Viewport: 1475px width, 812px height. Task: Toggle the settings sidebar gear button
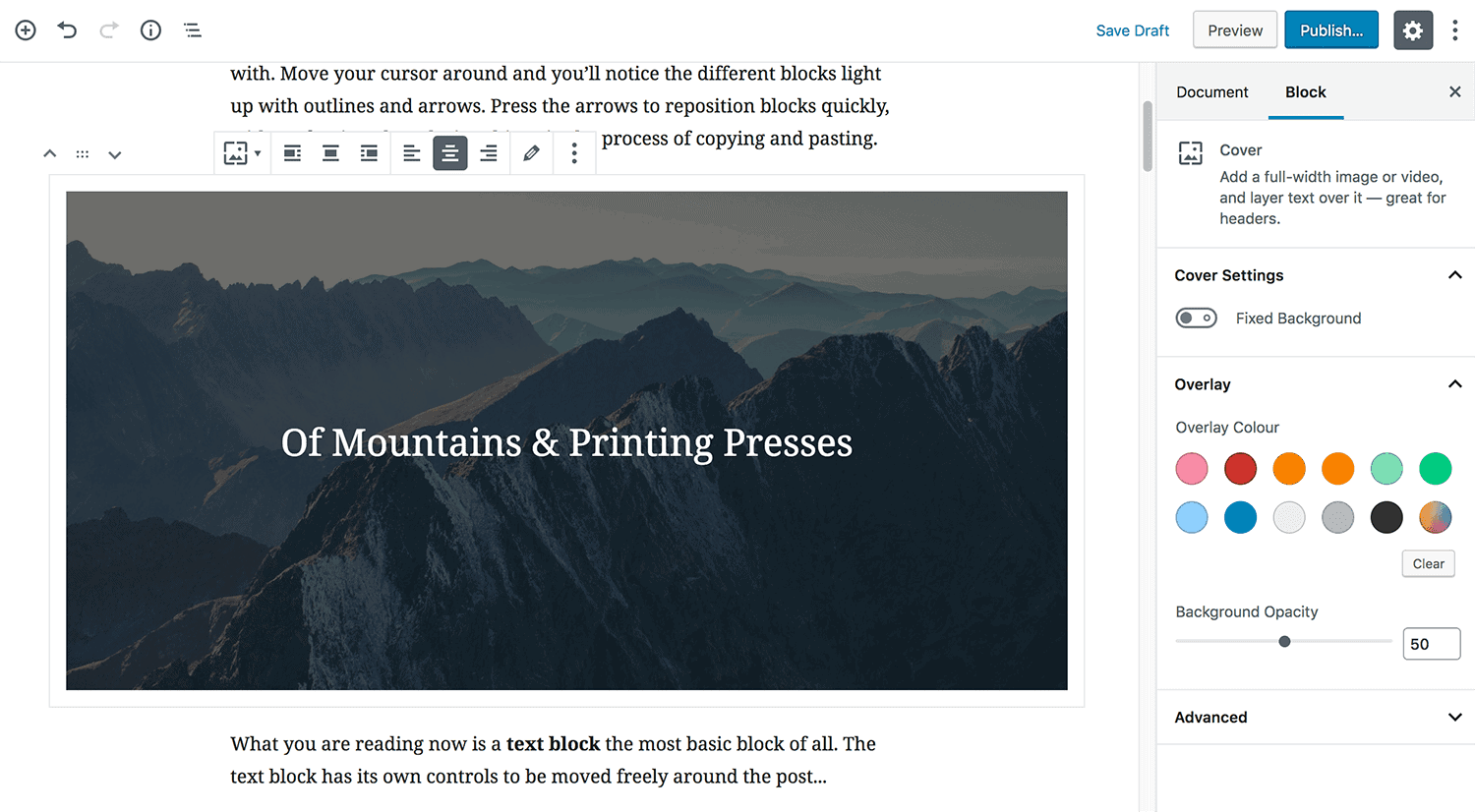tap(1412, 30)
